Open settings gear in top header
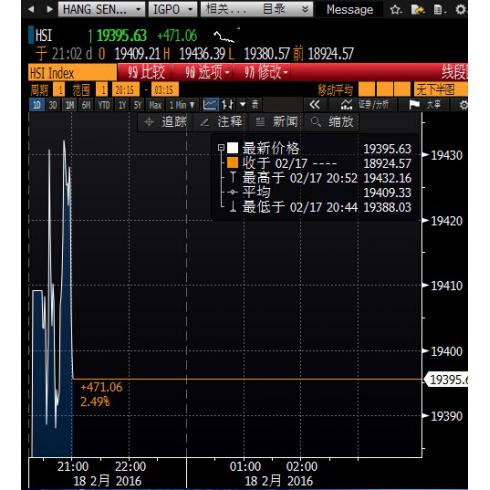490x490 pixels. (461, 10)
